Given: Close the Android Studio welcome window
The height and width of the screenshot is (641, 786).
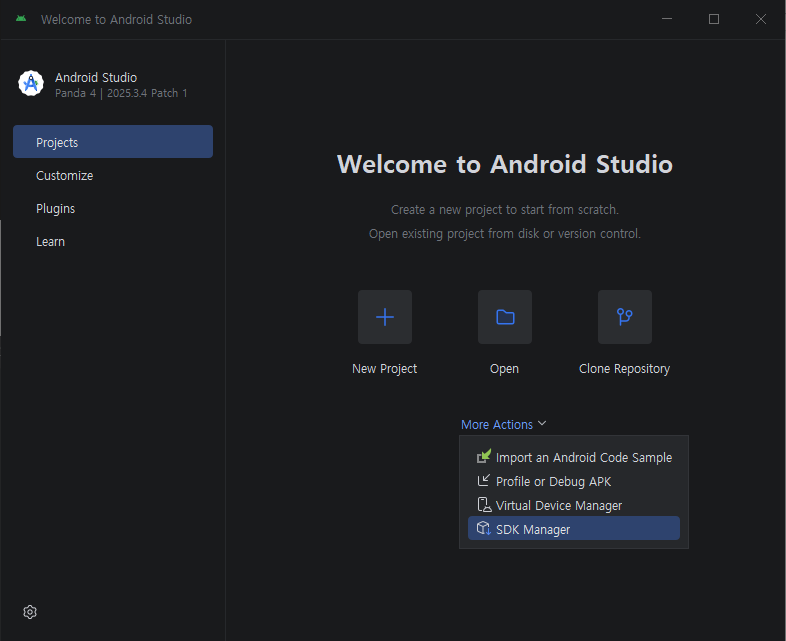Looking at the screenshot, I should 760,19.
